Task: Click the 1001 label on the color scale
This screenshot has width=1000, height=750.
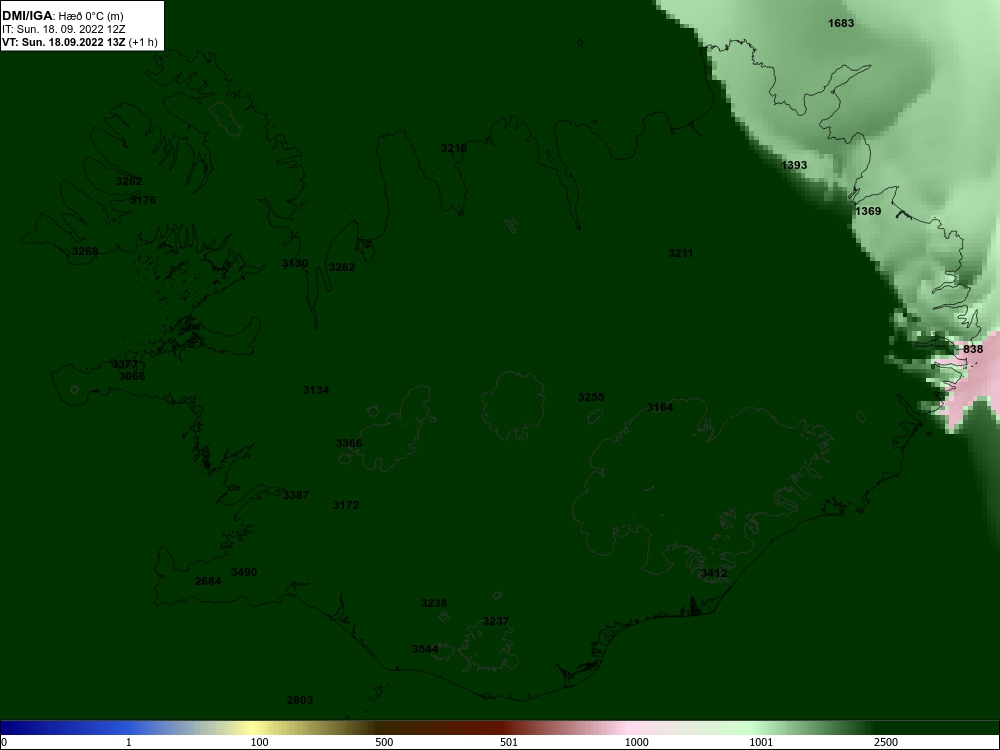Action: click(761, 742)
